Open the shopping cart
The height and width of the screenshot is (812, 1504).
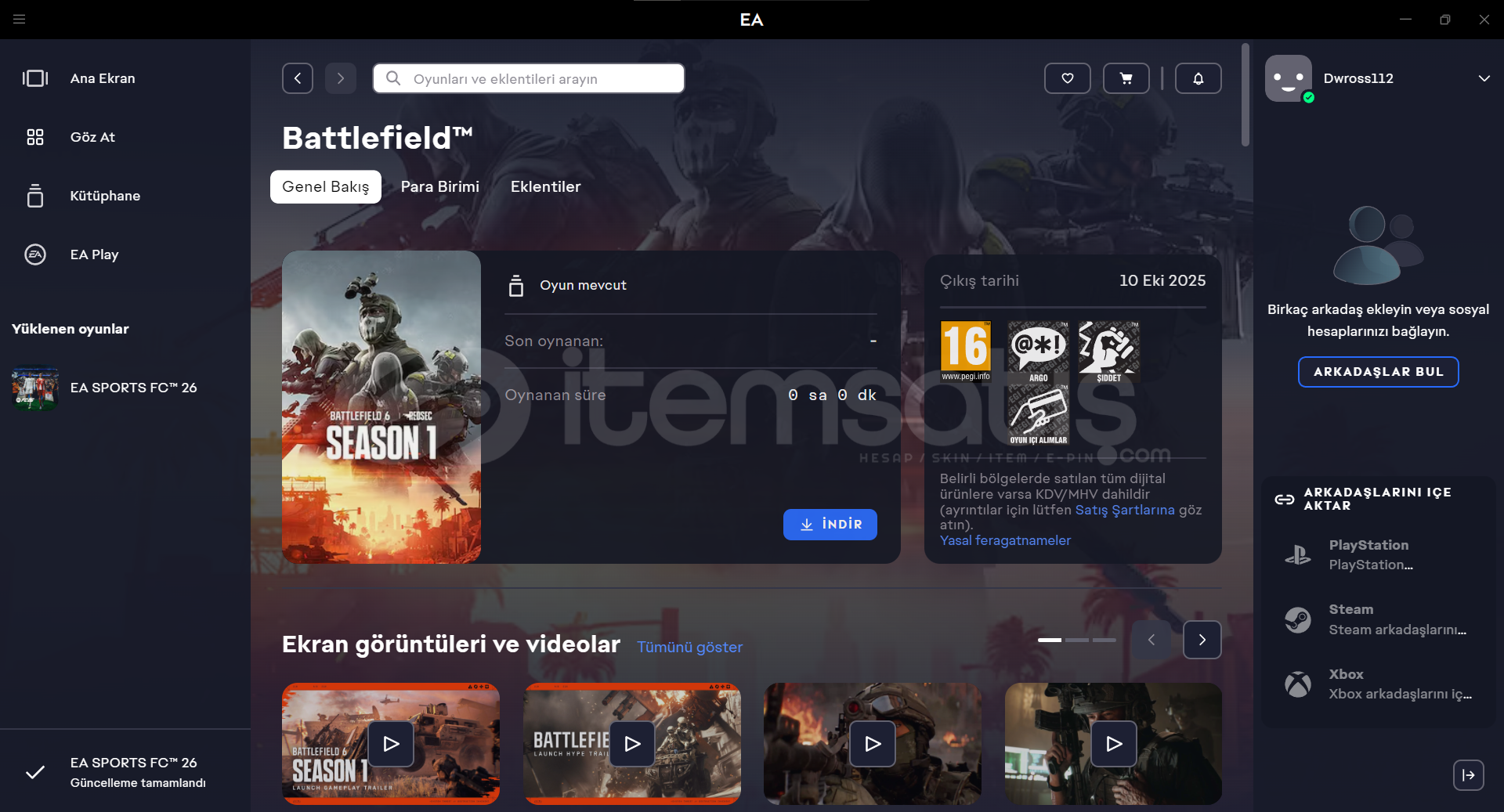tap(1126, 78)
